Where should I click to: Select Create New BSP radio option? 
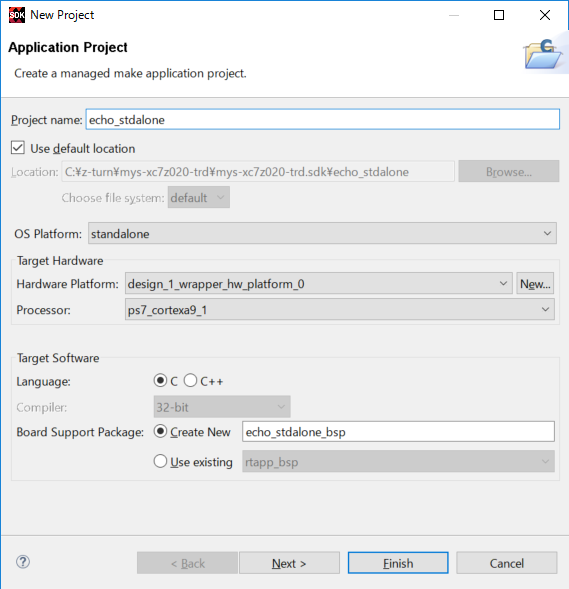[x=160, y=431]
